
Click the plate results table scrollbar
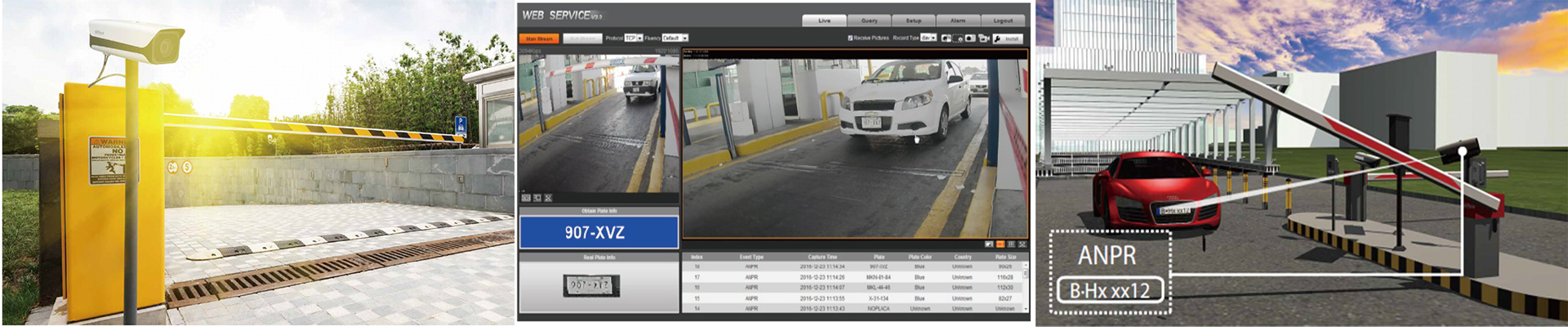pos(1026,286)
